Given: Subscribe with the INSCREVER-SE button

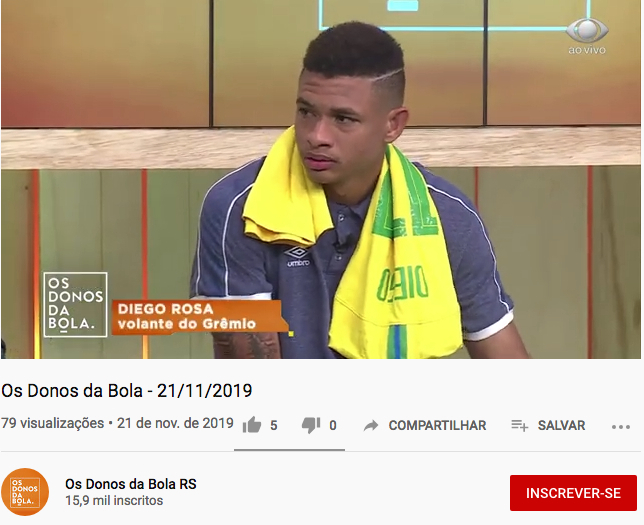Looking at the screenshot, I should point(573,493).
